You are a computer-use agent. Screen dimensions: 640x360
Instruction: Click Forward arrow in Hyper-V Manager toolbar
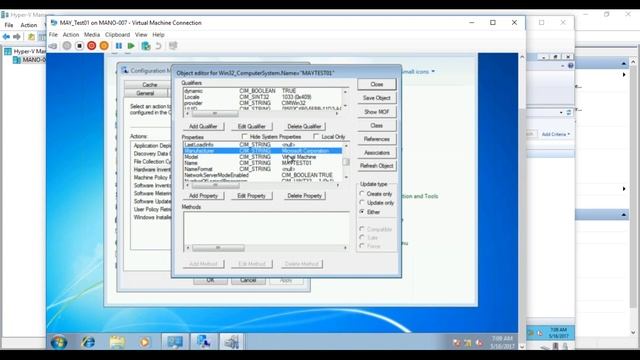[x=17, y=37]
